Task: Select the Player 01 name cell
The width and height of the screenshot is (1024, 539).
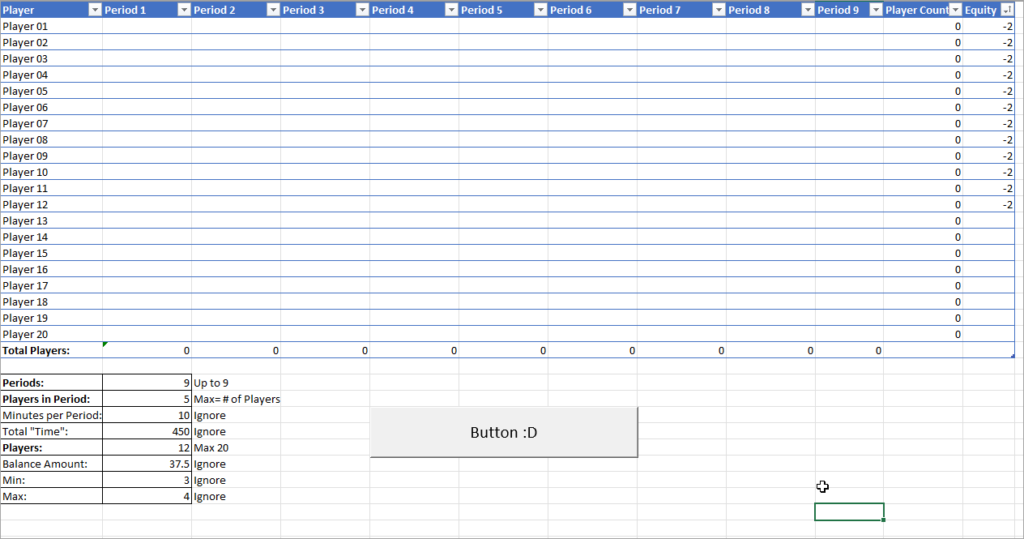Action: 50,26
